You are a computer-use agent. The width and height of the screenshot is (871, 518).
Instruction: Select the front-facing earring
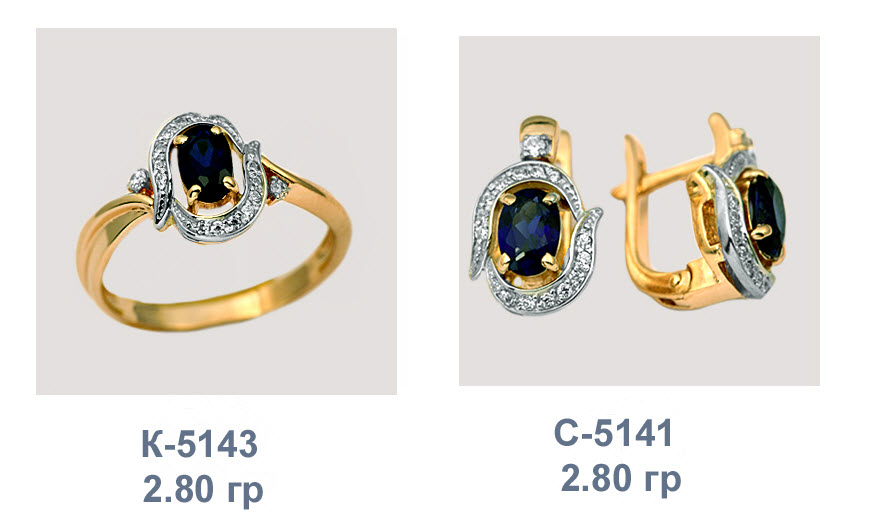click(x=534, y=215)
